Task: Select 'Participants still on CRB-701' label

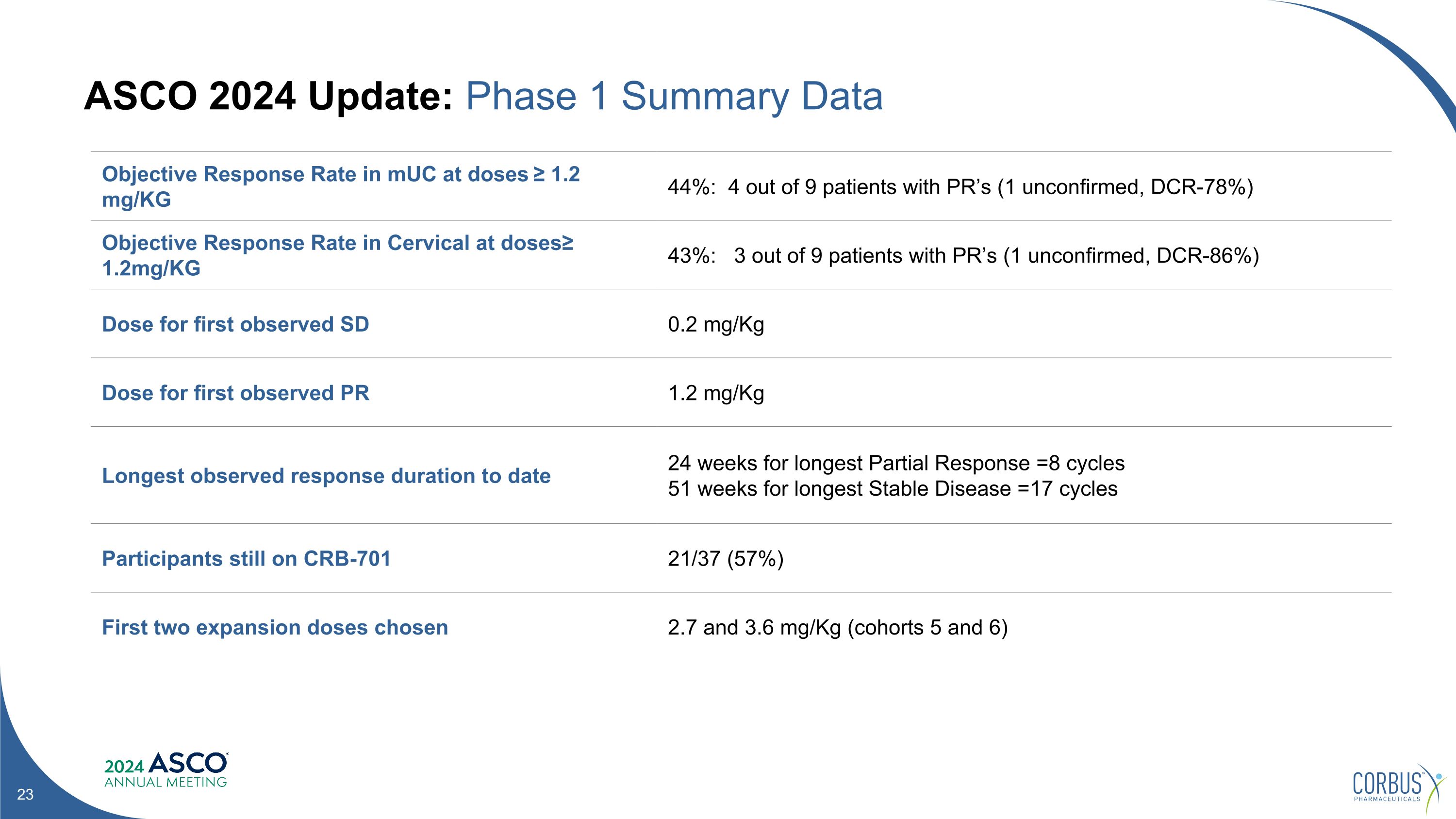Action: (247, 559)
